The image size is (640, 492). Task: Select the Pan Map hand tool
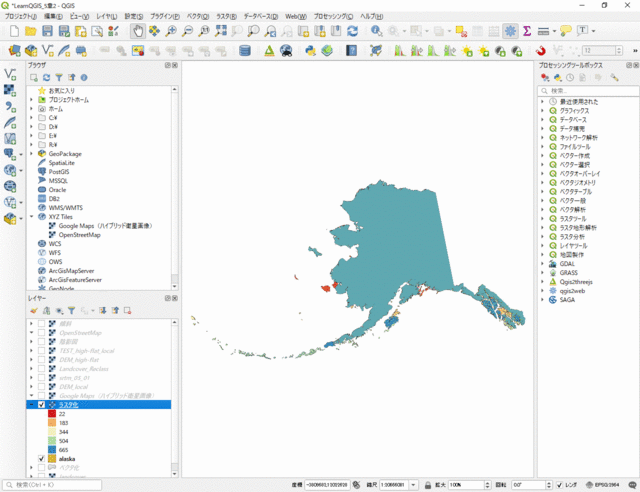(138, 31)
